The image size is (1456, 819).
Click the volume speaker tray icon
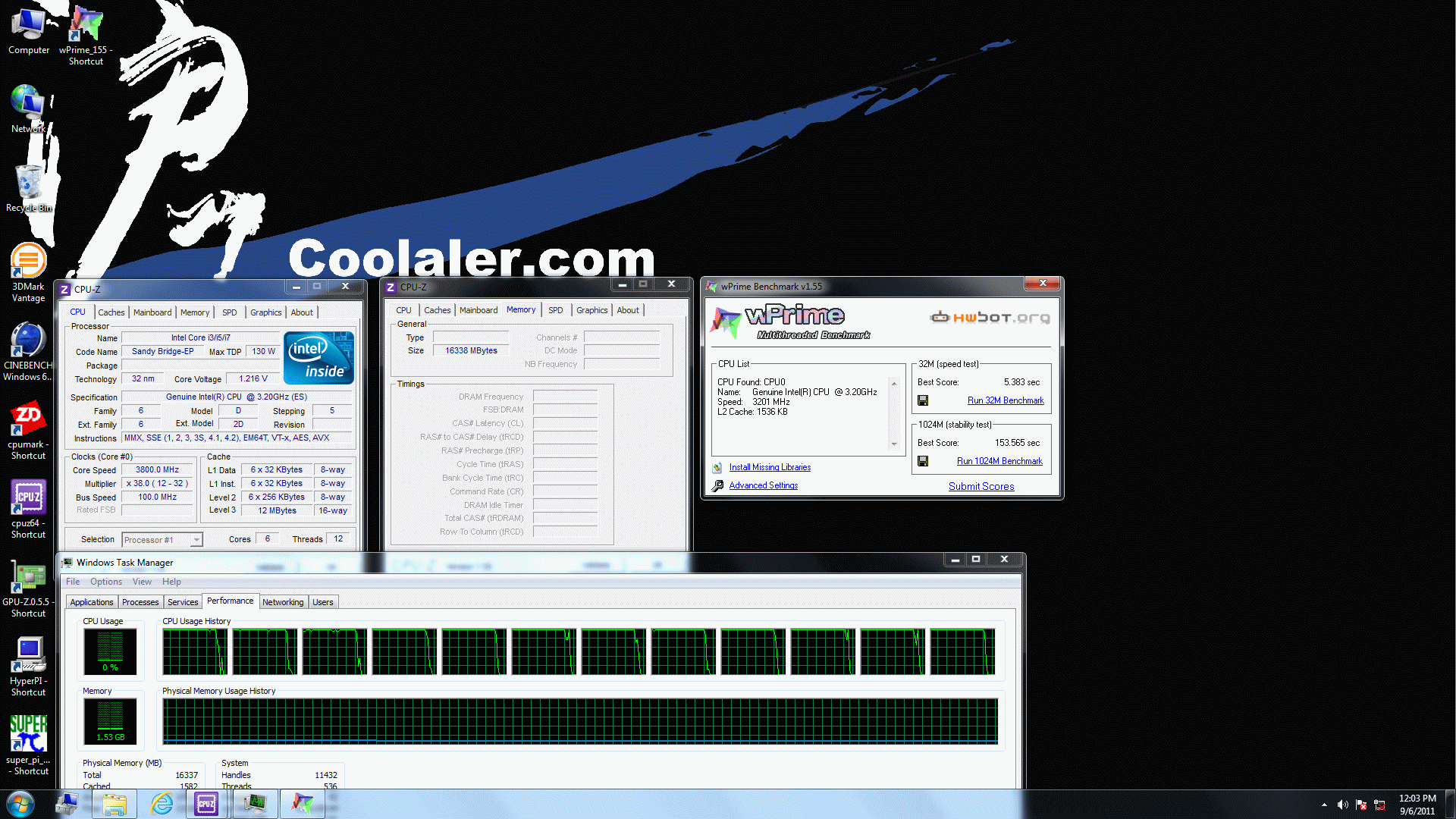1342,805
